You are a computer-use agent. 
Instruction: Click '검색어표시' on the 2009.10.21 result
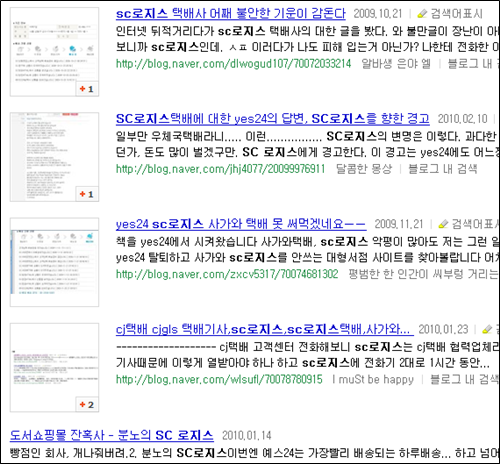click(x=456, y=14)
